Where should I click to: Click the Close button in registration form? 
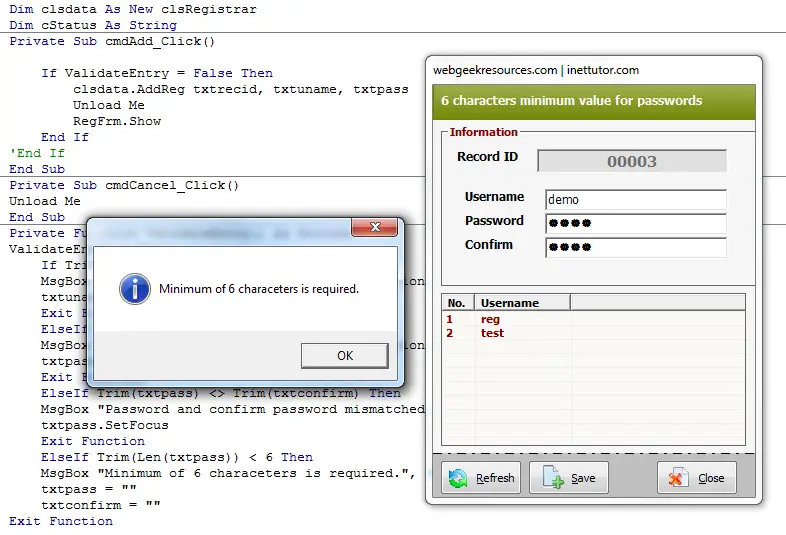click(x=697, y=478)
